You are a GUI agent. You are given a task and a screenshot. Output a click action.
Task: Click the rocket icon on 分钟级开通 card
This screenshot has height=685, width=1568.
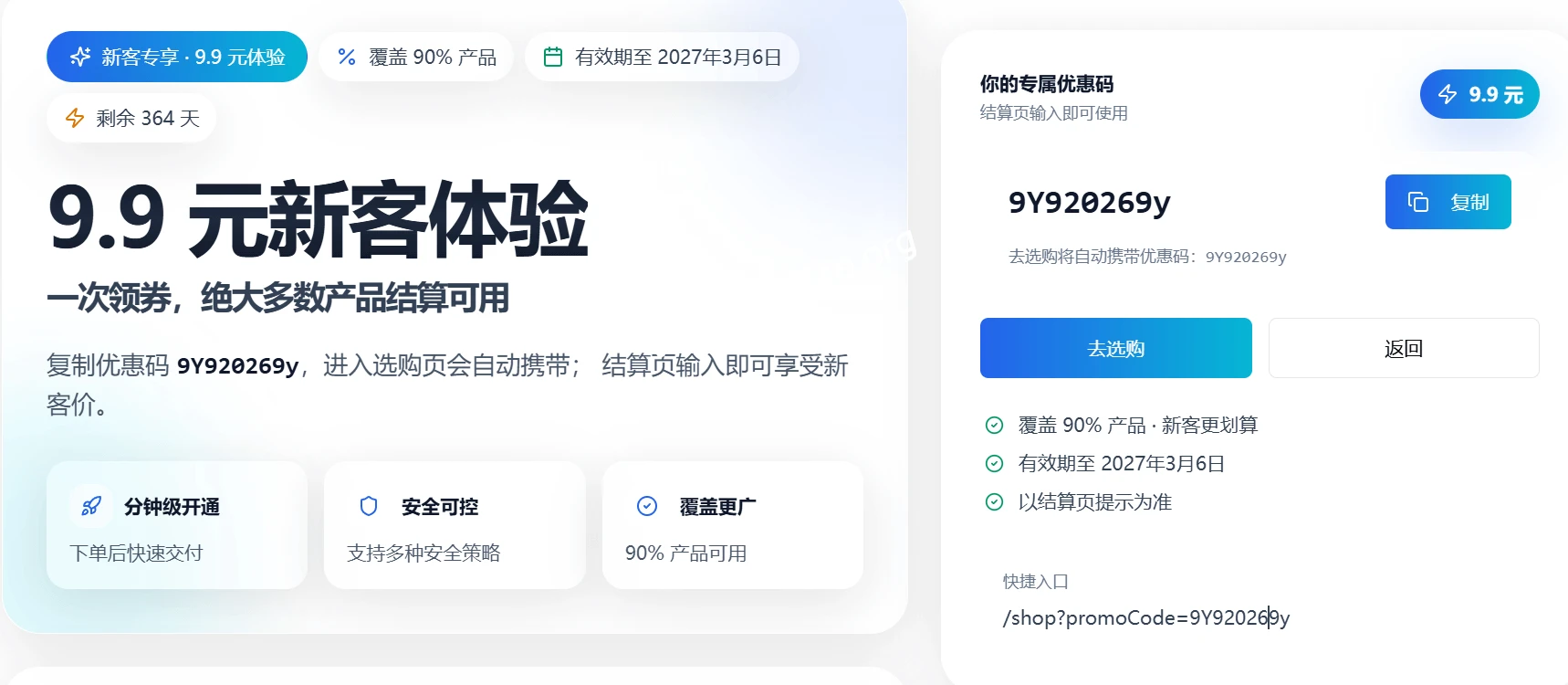[91, 506]
